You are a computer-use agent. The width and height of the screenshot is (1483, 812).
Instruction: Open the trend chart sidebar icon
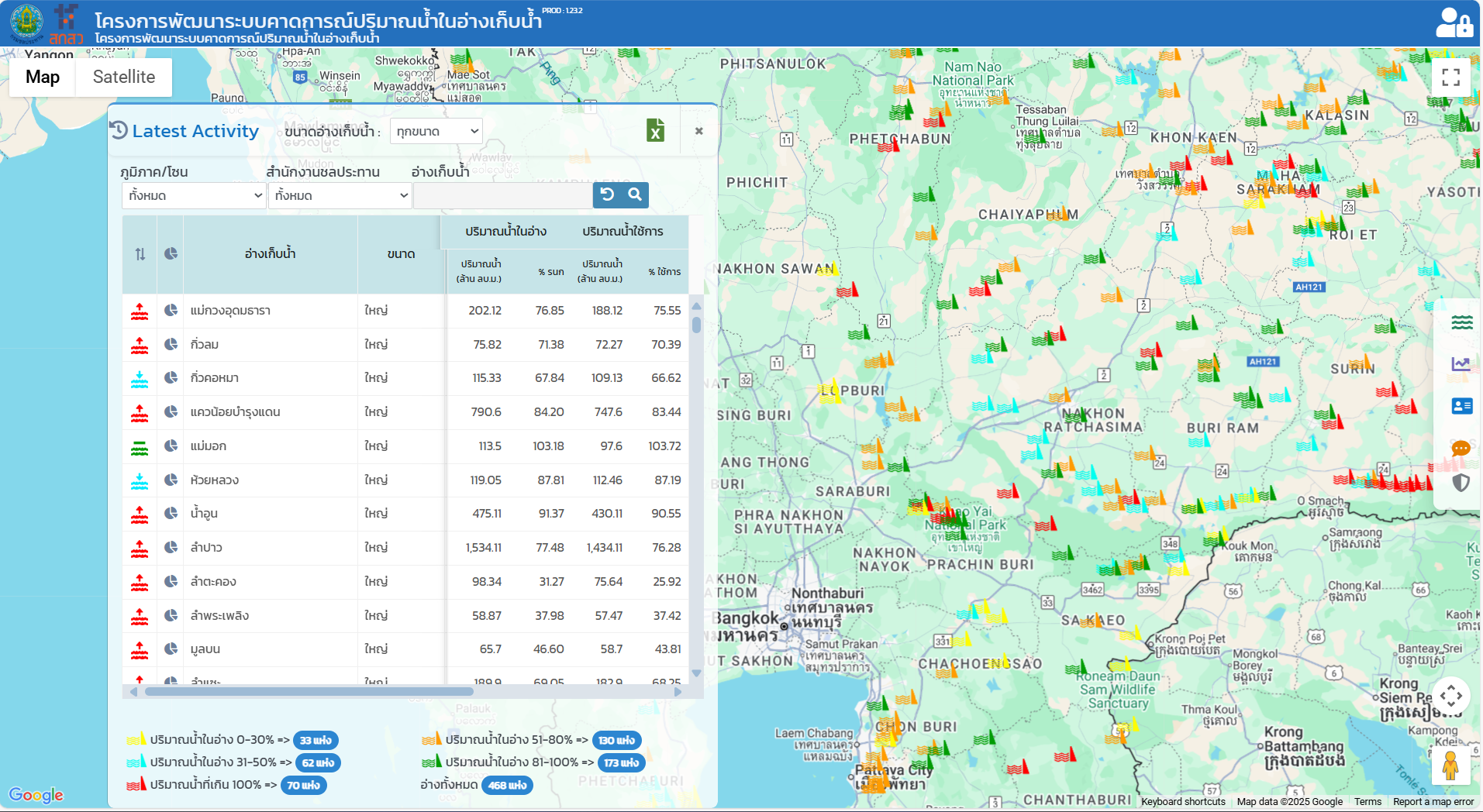pyautogui.click(x=1461, y=364)
